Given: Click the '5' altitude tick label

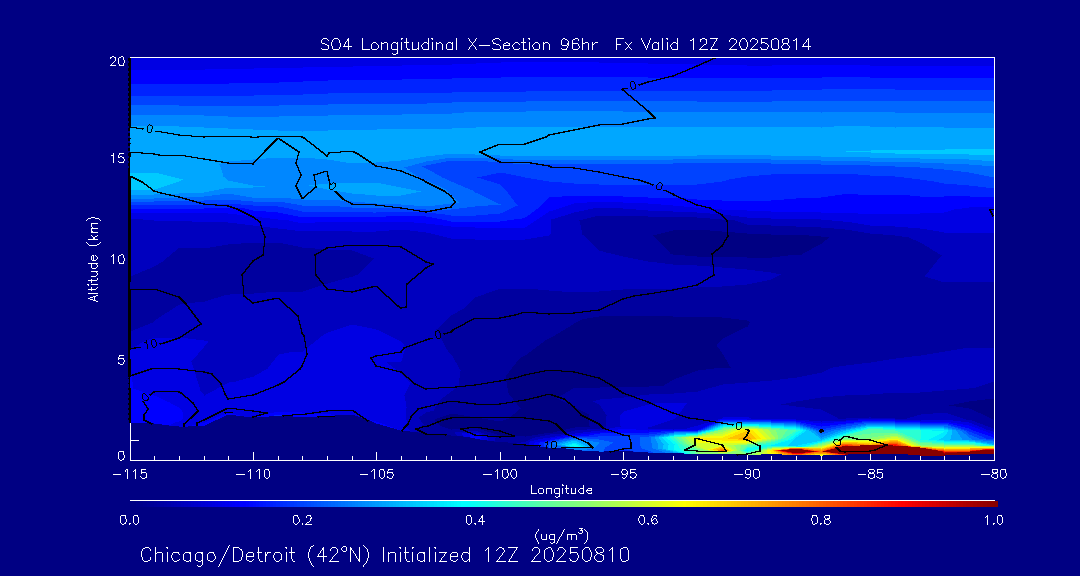Looking at the screenshot, I should point(121,360).
